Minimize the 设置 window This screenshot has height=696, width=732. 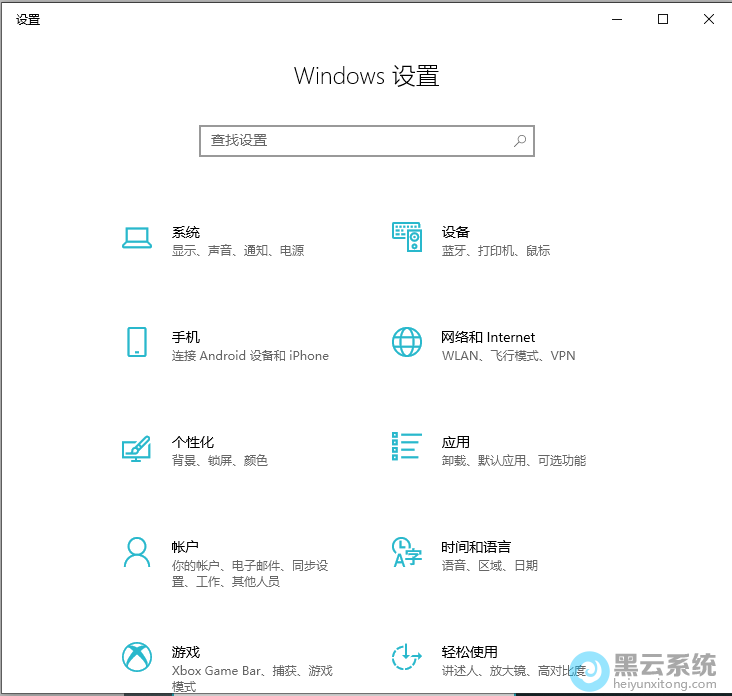click(x=617, y=19)
